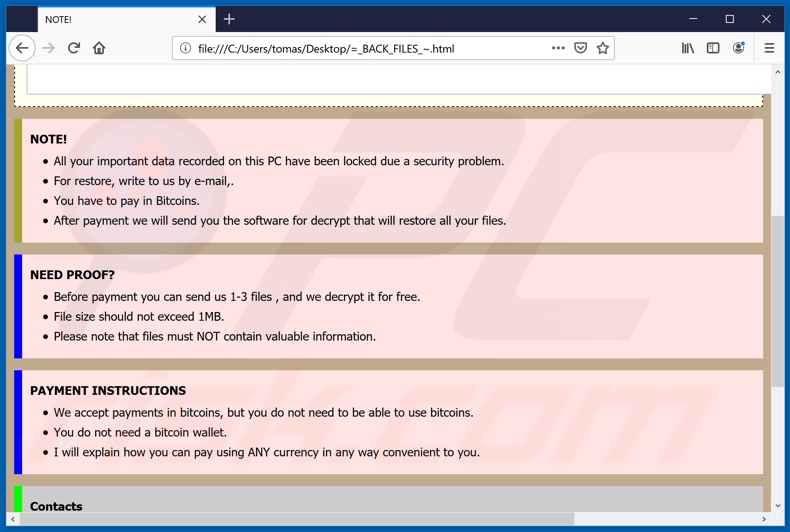Close the Firefox window
This screenshot has height=532, width=790.
click(766, 19)
